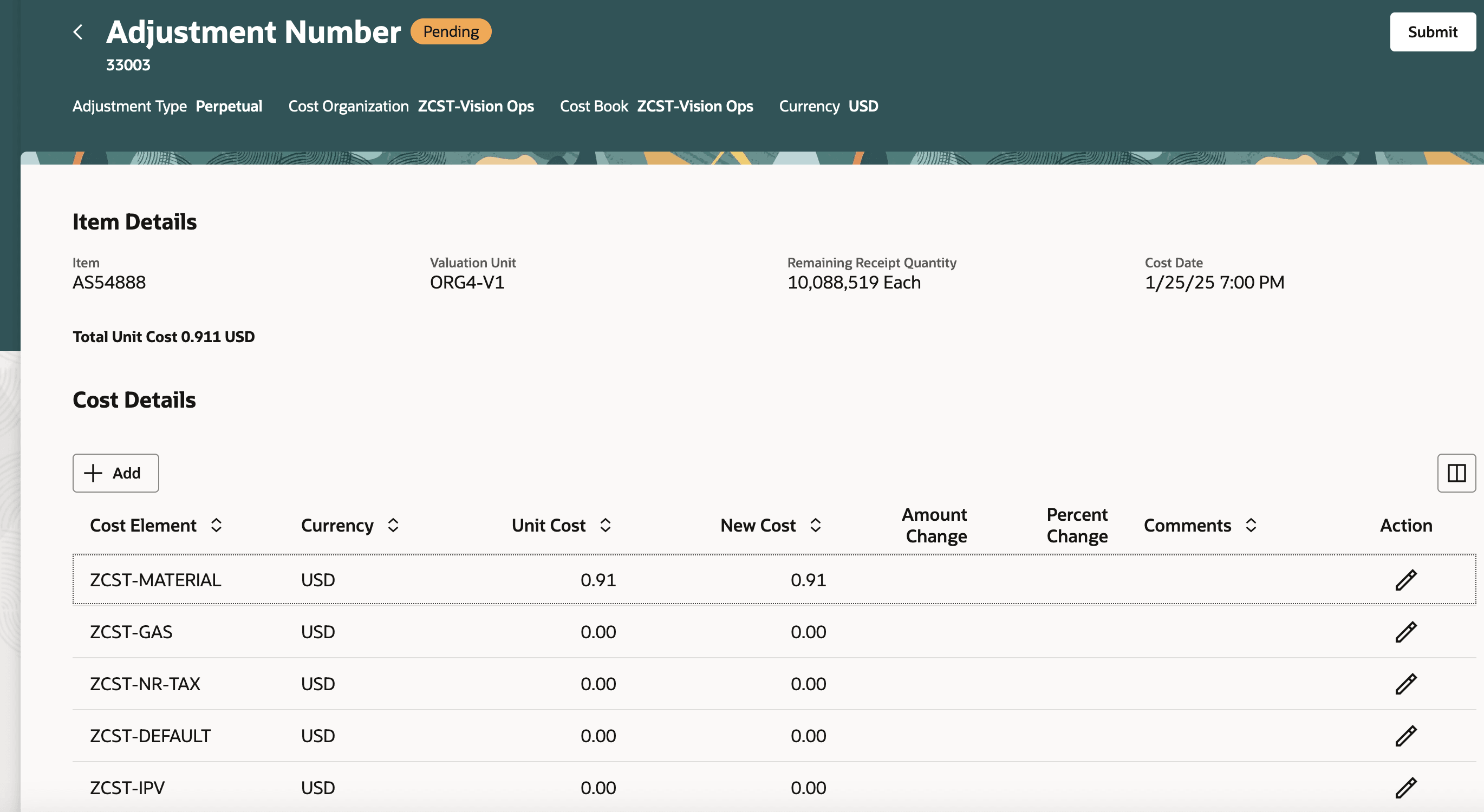Screen dimensions: 1484x812
Task: Click the Pending status badge
Action: (x=451, y=32)
